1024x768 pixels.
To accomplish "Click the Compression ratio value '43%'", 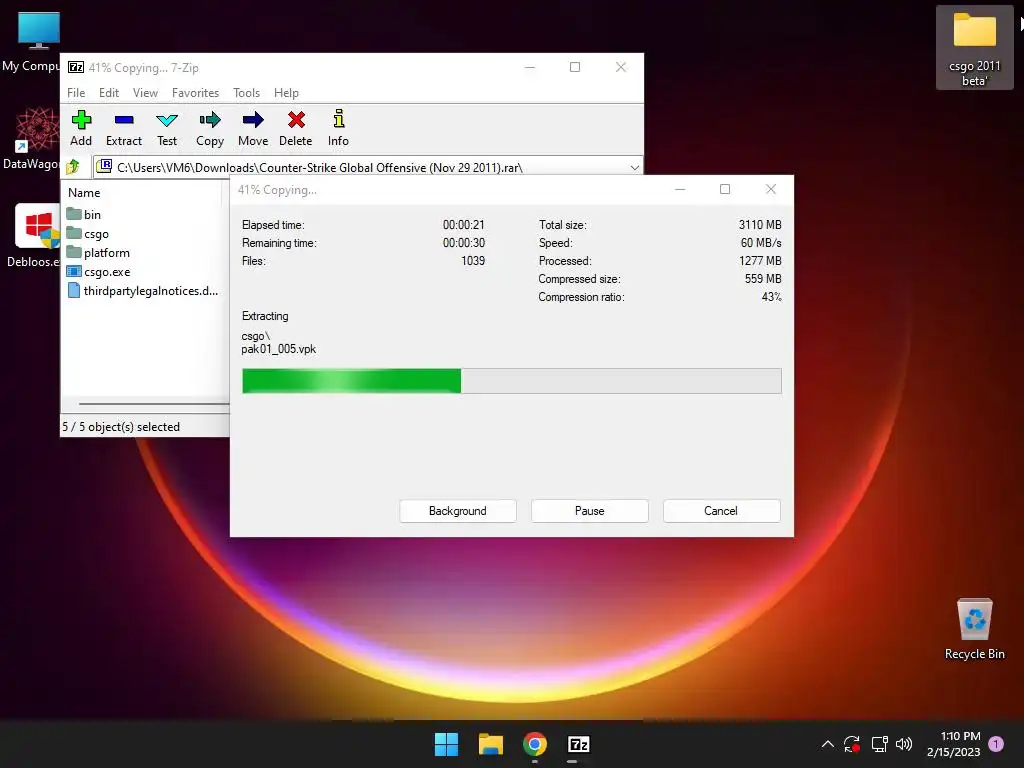I will tap(771, 296).
